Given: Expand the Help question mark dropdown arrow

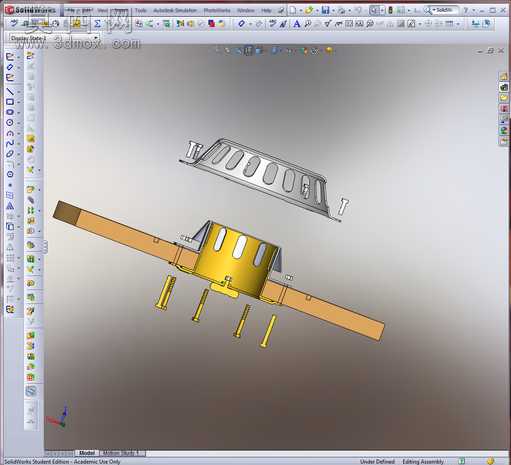Looking at the screenshot, I should 473,11.
